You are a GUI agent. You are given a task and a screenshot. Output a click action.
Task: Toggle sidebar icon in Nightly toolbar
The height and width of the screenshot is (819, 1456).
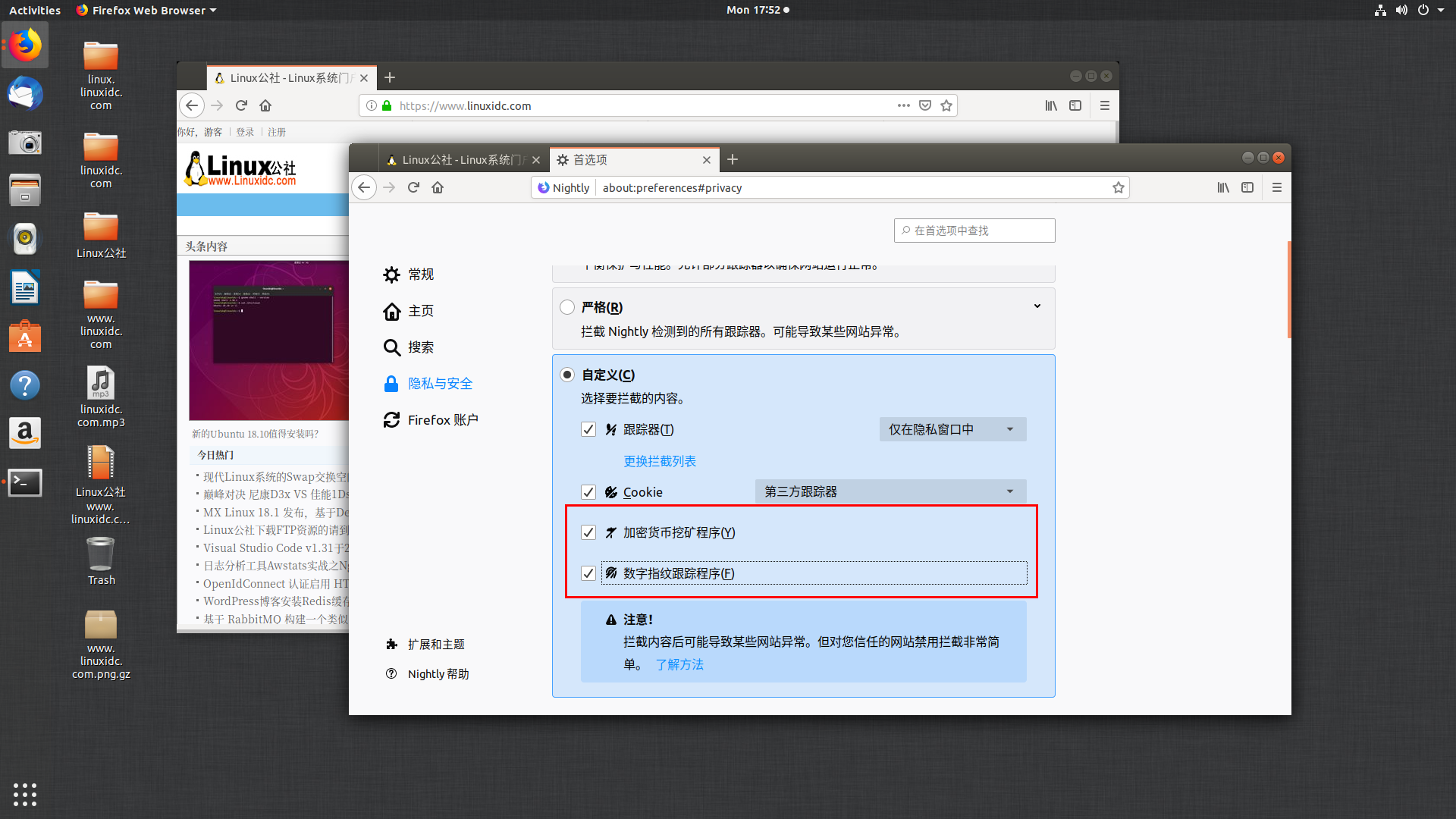[1247, 187]
